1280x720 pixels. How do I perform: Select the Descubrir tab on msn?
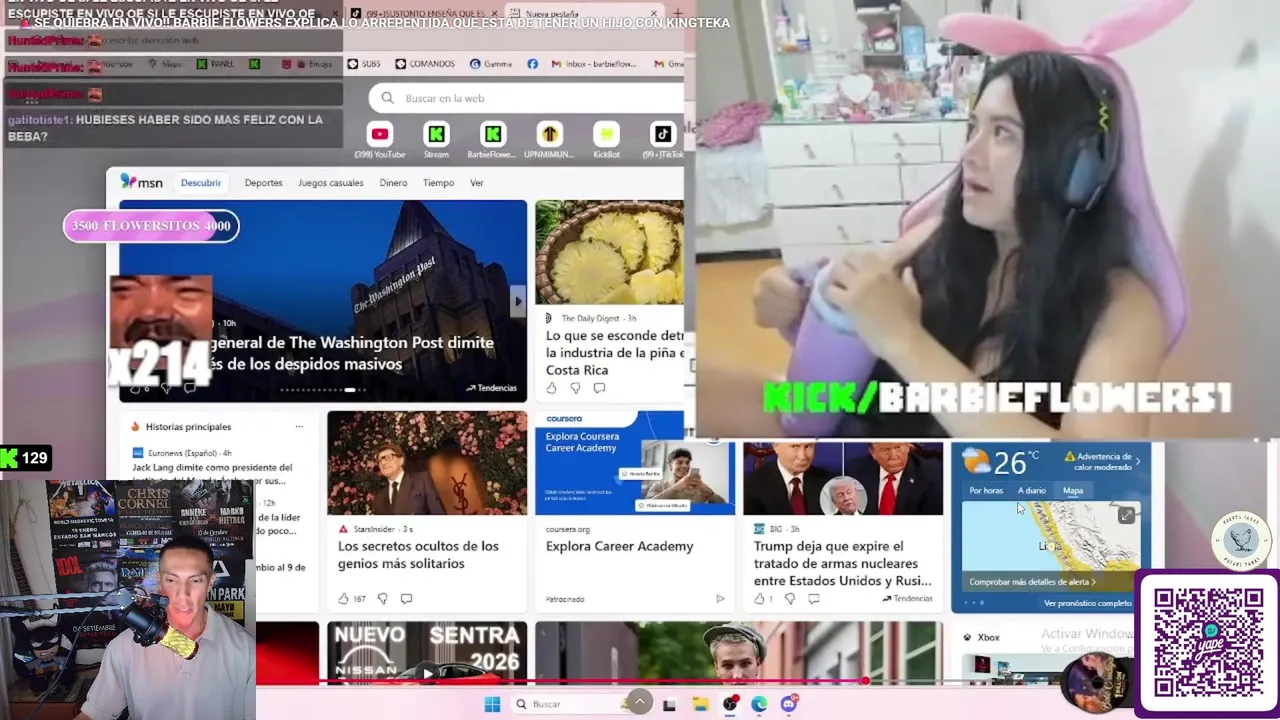tap(201, 183)
